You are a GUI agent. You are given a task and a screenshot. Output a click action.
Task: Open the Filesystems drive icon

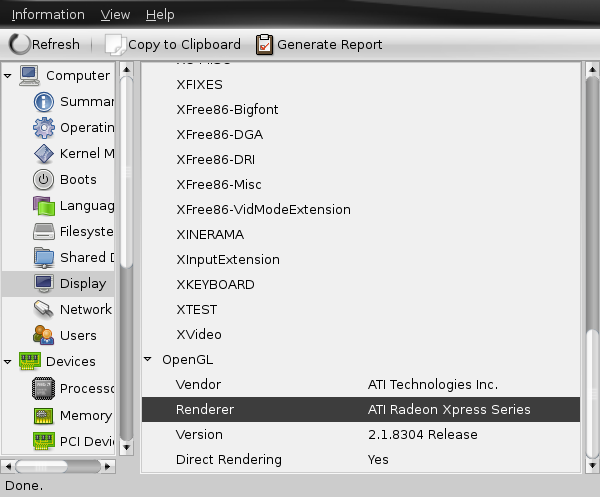44,231
